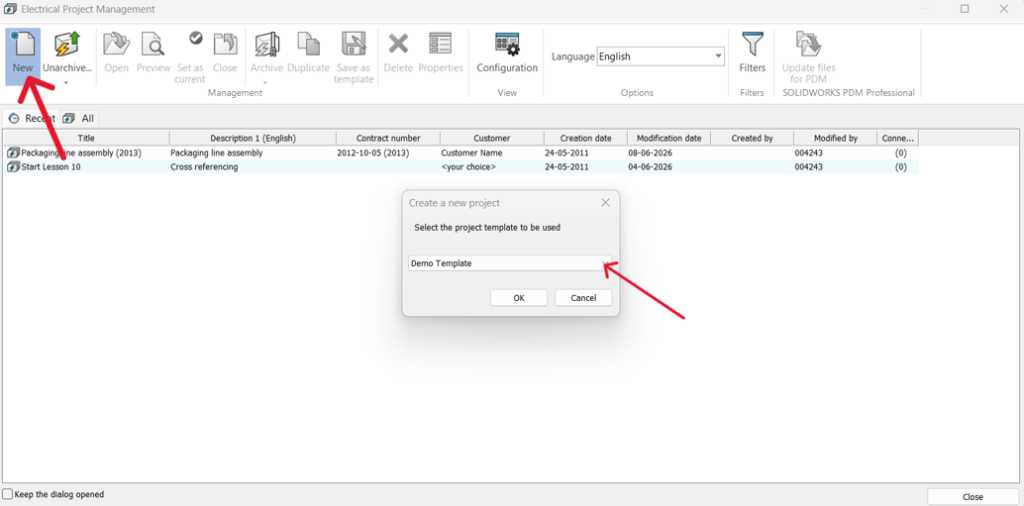Toggle Keep the dialog opened checkbox

(8, 494)
